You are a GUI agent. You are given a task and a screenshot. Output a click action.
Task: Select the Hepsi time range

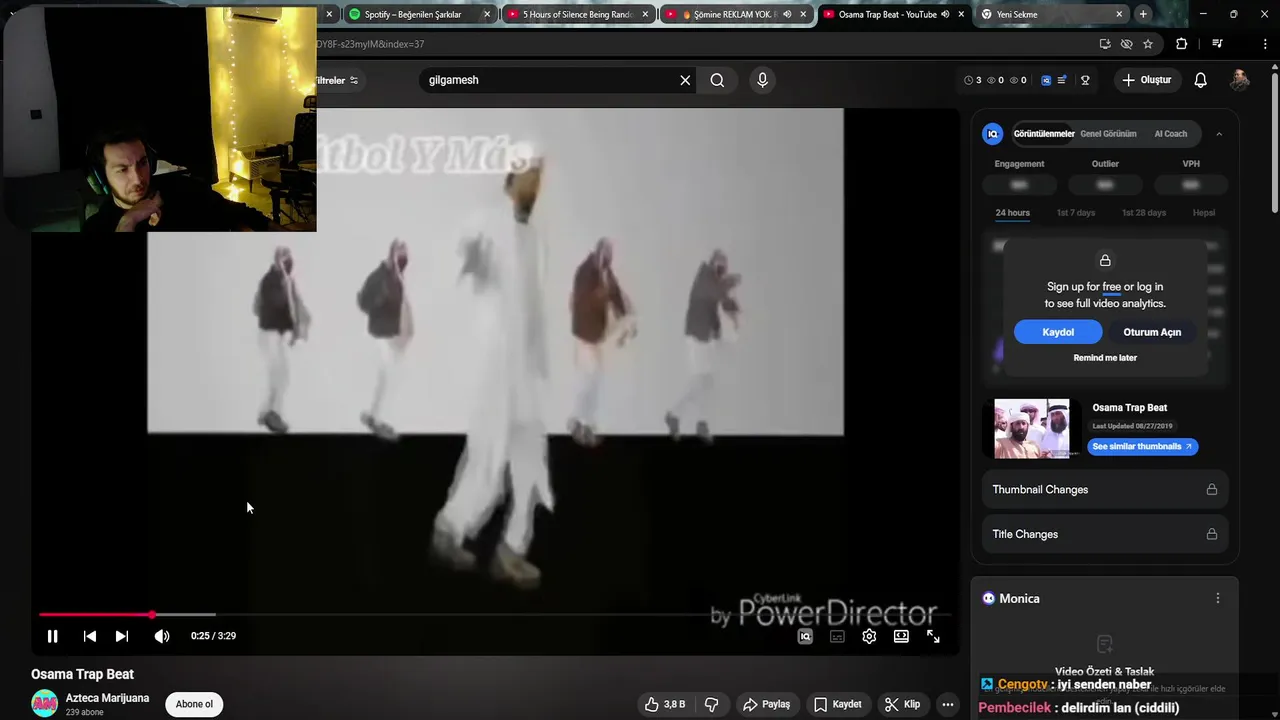(x=1204, y=213)
